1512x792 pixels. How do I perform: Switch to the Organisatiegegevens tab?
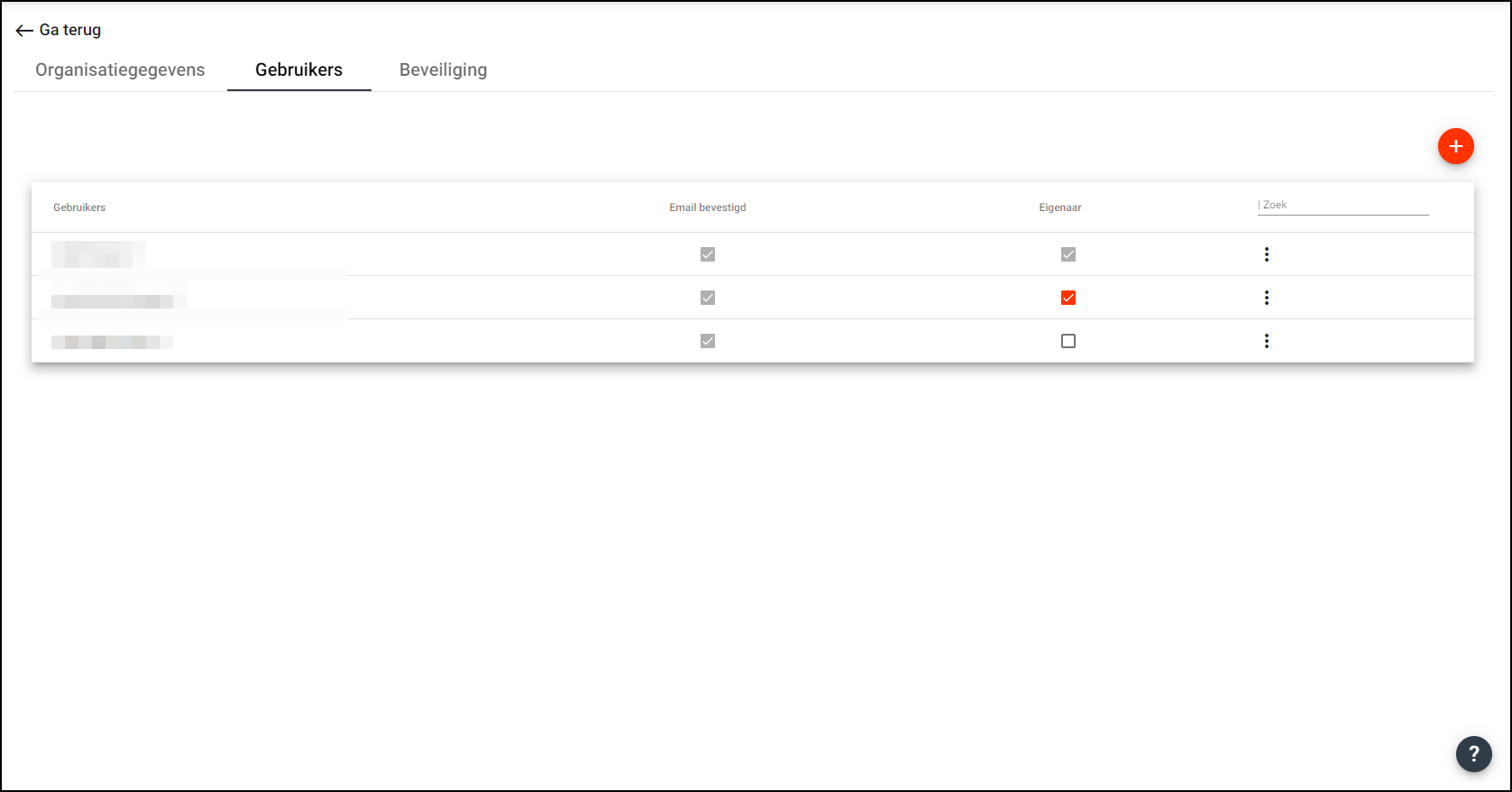(x=120, y=70)
